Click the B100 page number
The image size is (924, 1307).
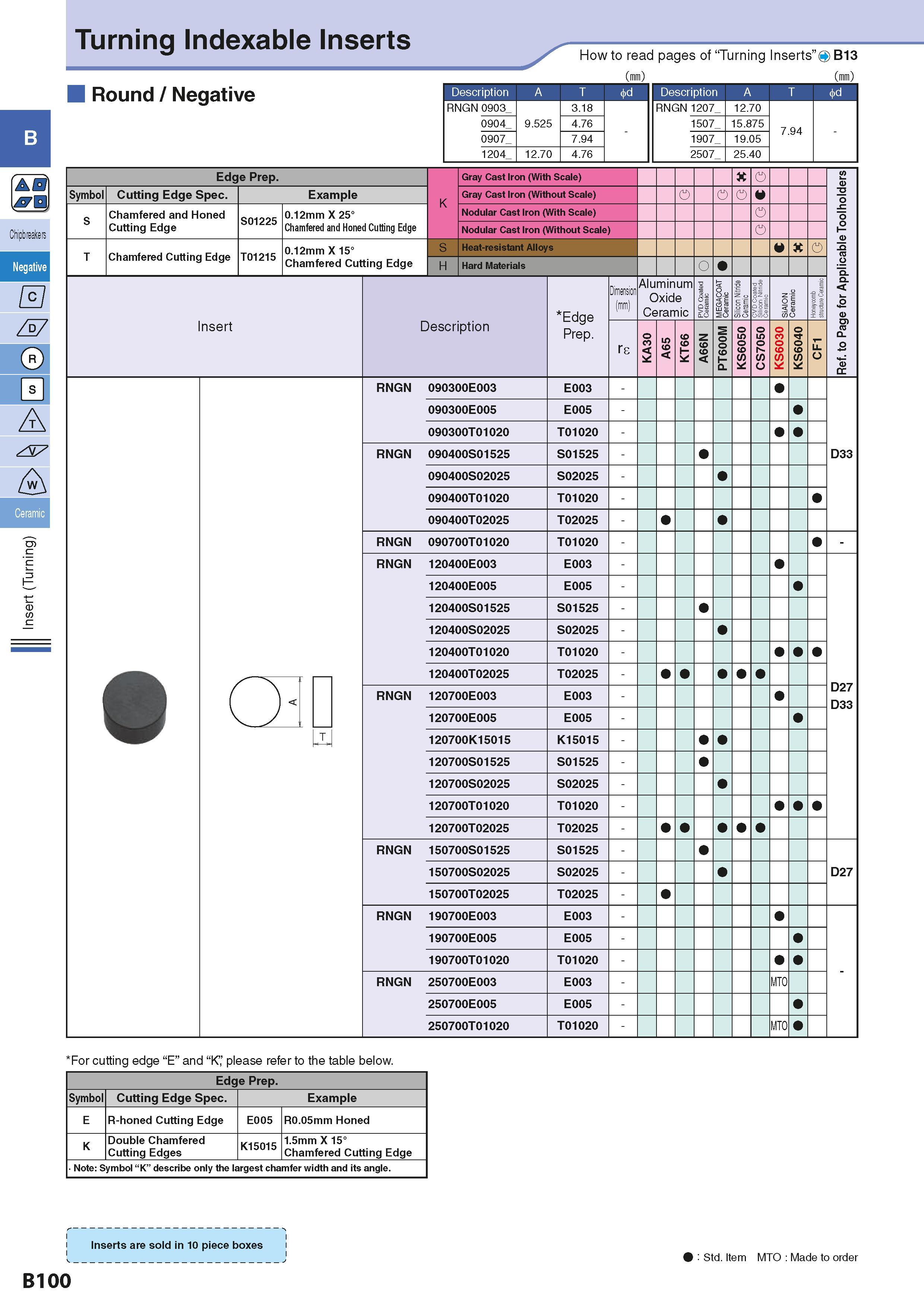point(47,1281)
